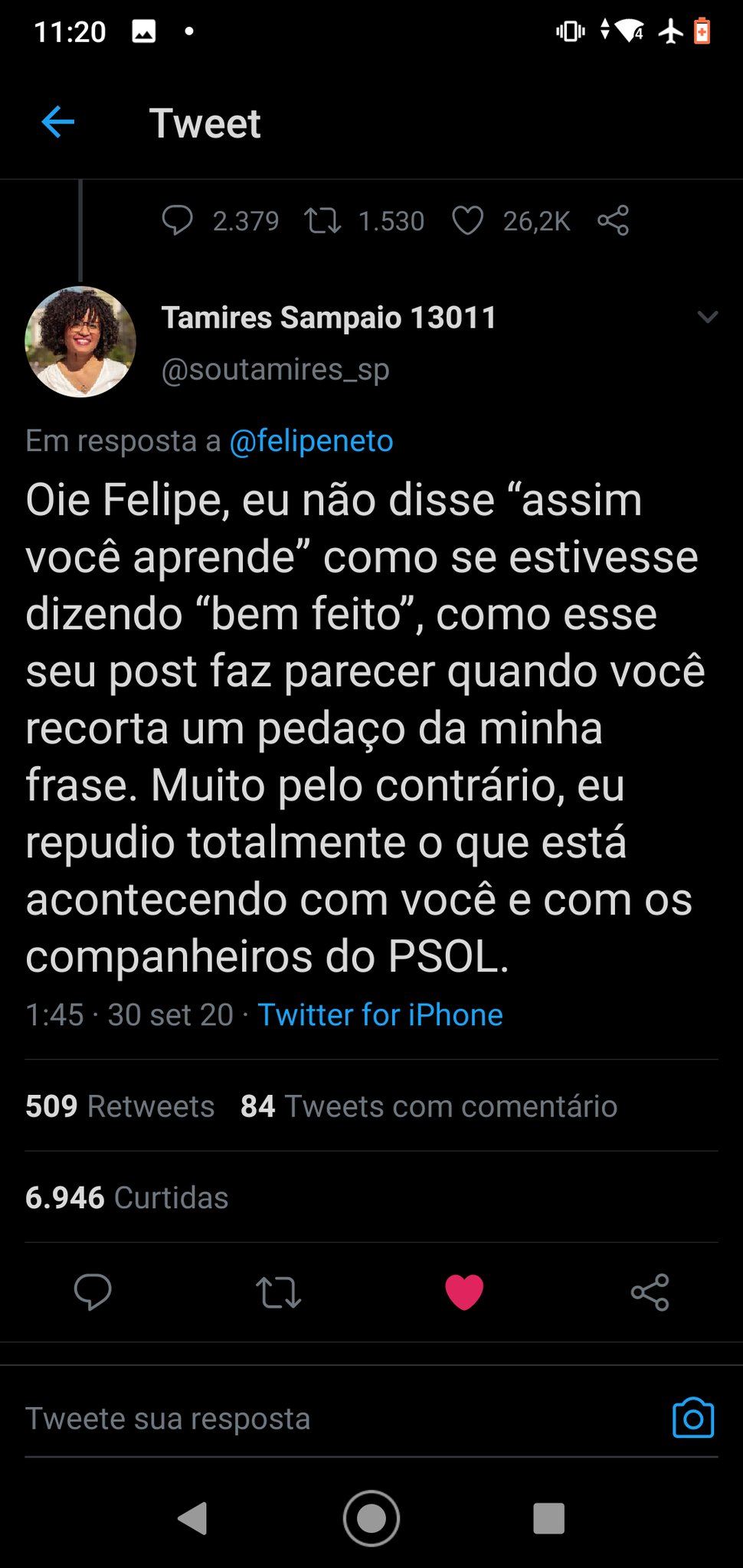The height and width of the screenshot is (1568, 743).
Task: Open Tamires Sampaio 13011 profile name
Action: tap(329, 318)
